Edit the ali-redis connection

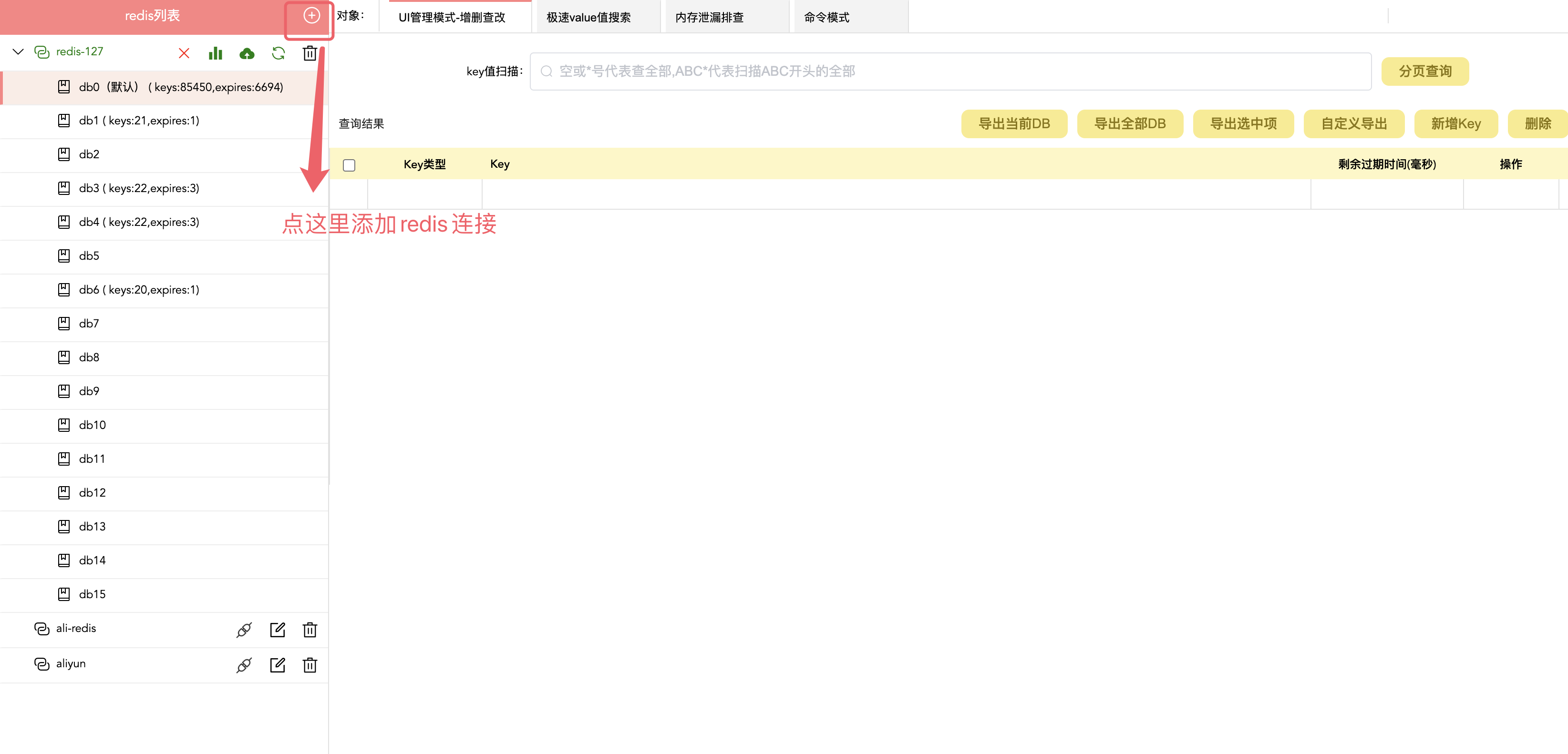[x=277, y=629]
